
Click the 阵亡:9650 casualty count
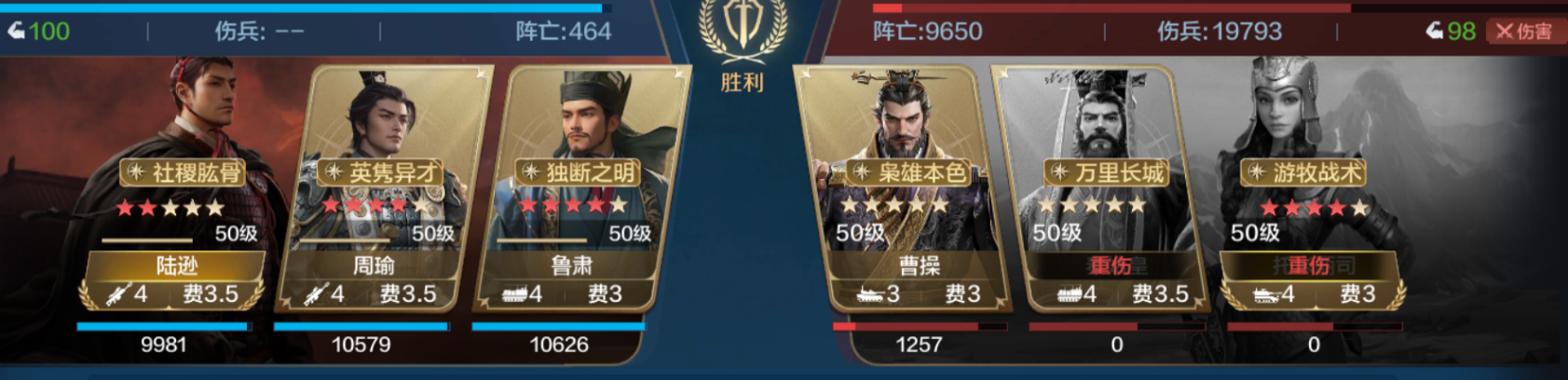(x=927, y=32)
